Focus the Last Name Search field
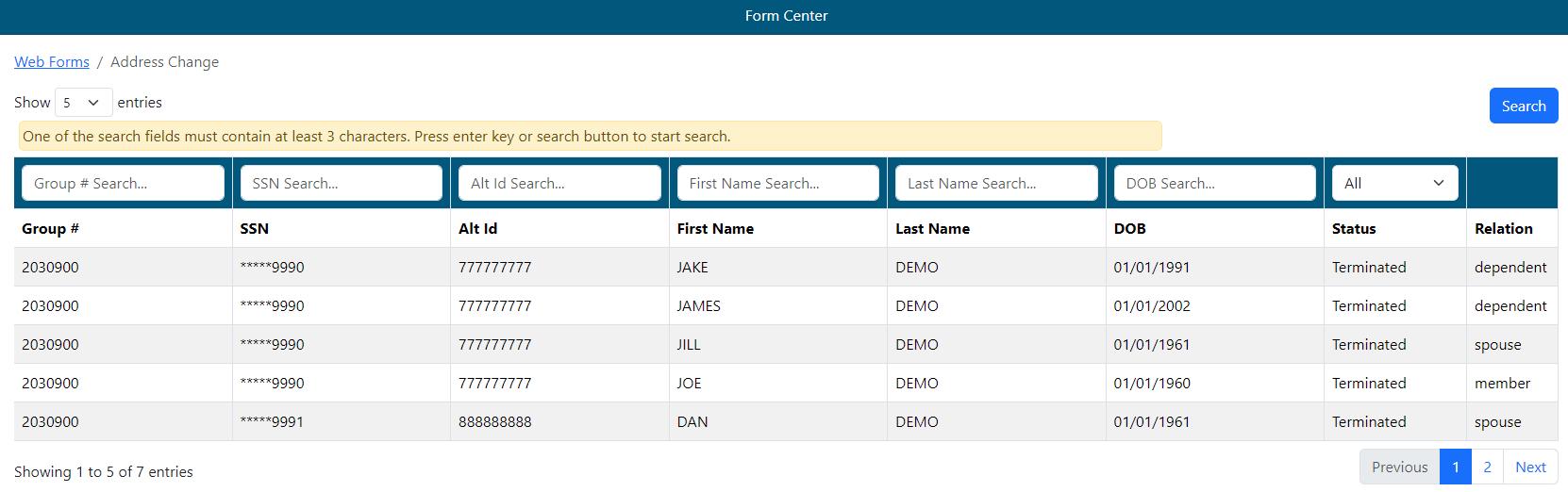The width and height of the screenshot is (1568, 492). click(x=996, y=183)
